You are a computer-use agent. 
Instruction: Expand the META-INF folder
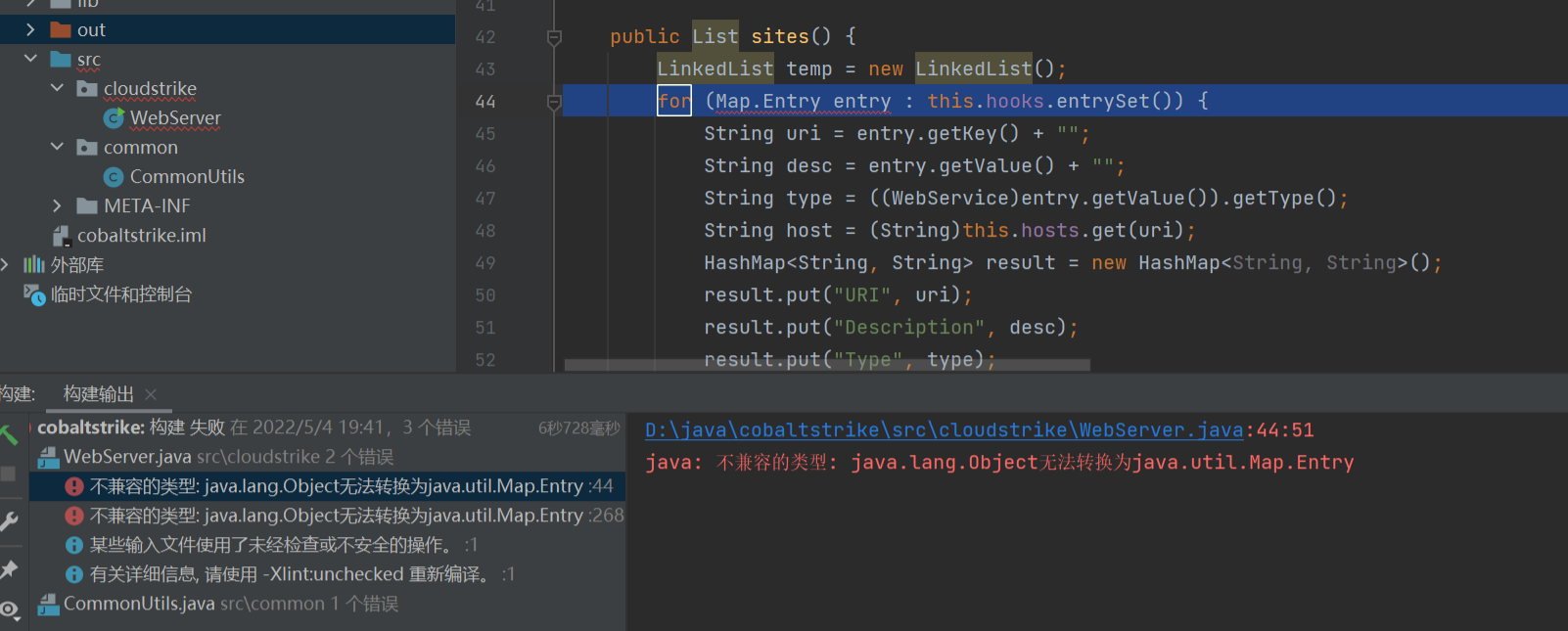tap(57, 206)
